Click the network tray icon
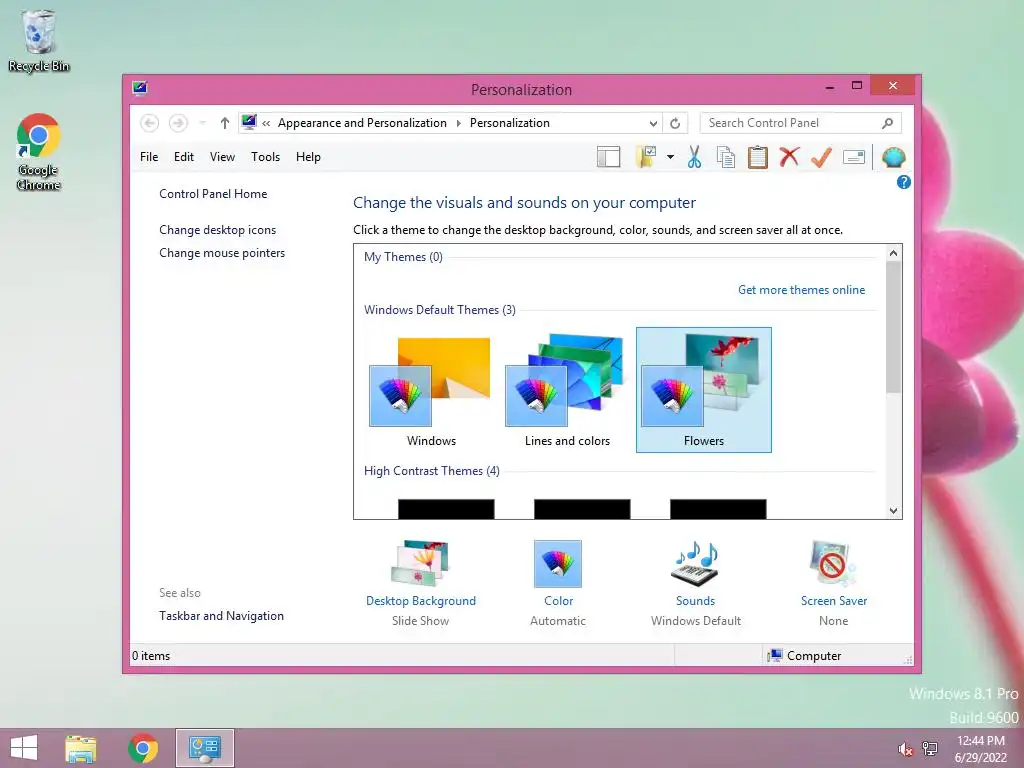1024x768 pixels. click(930, 748)
